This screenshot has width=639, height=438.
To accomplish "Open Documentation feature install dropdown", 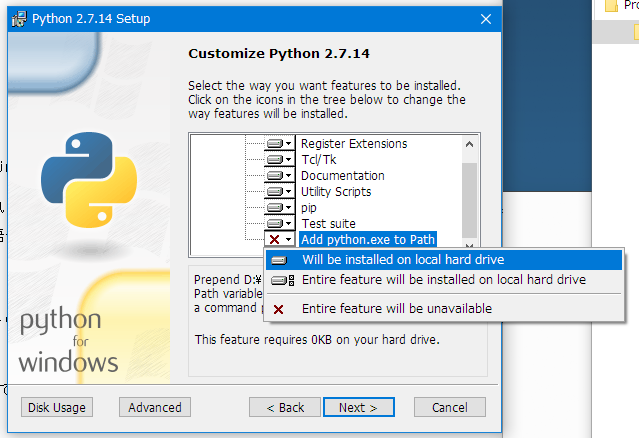I will [279, 176].
